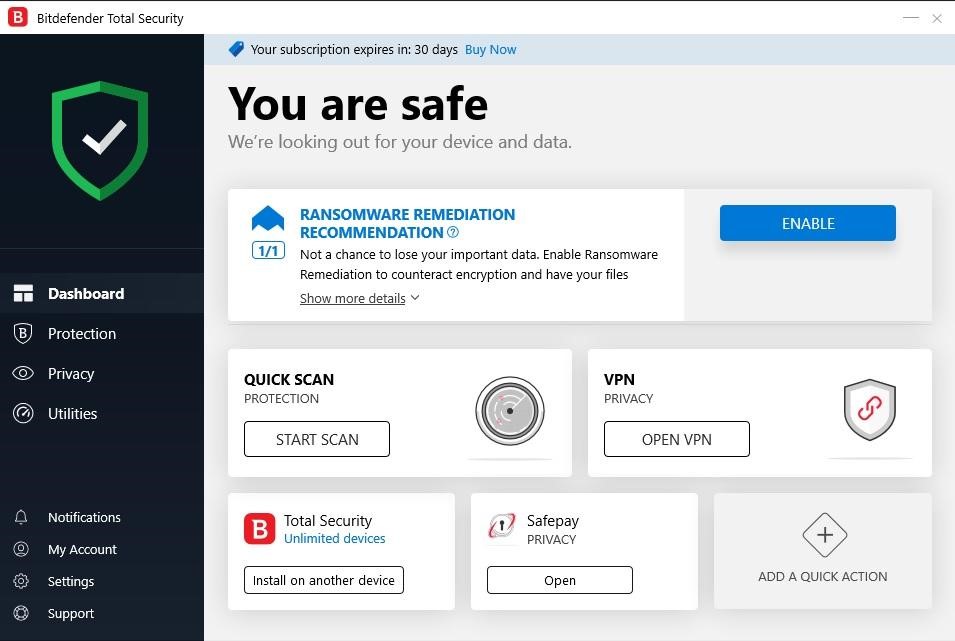Click the My Account person icon
Viewport: 955px width, 641px height.
tap(21, 549)
